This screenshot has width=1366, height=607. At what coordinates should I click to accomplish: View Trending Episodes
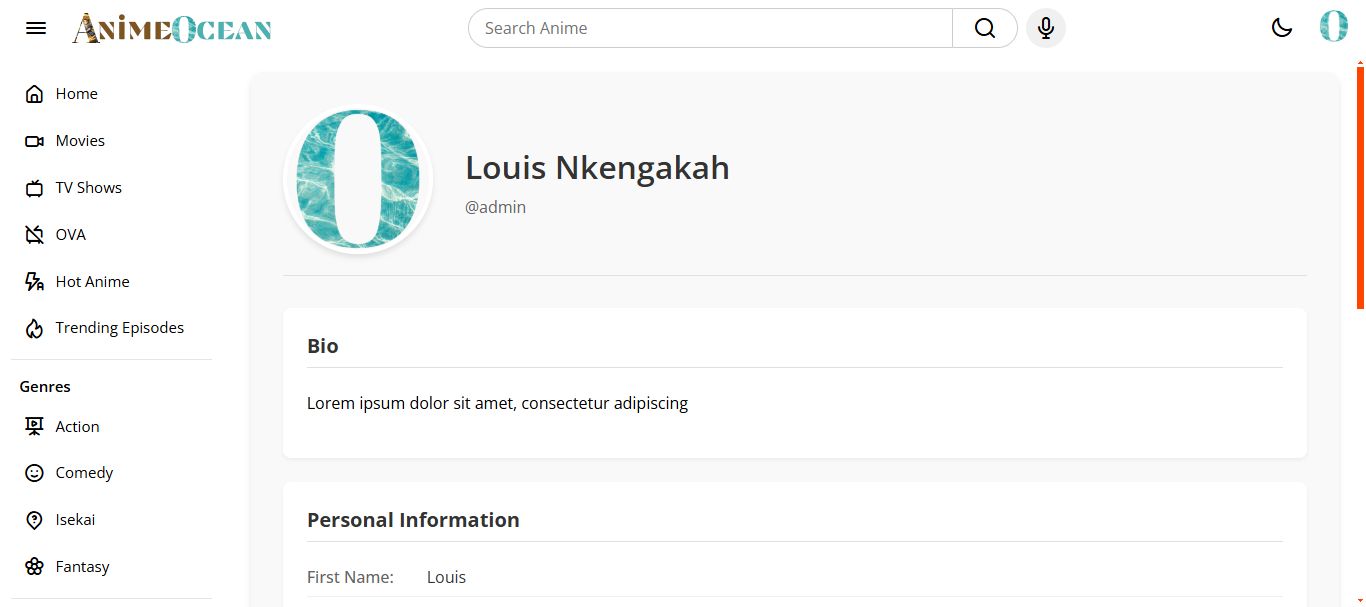119,328
